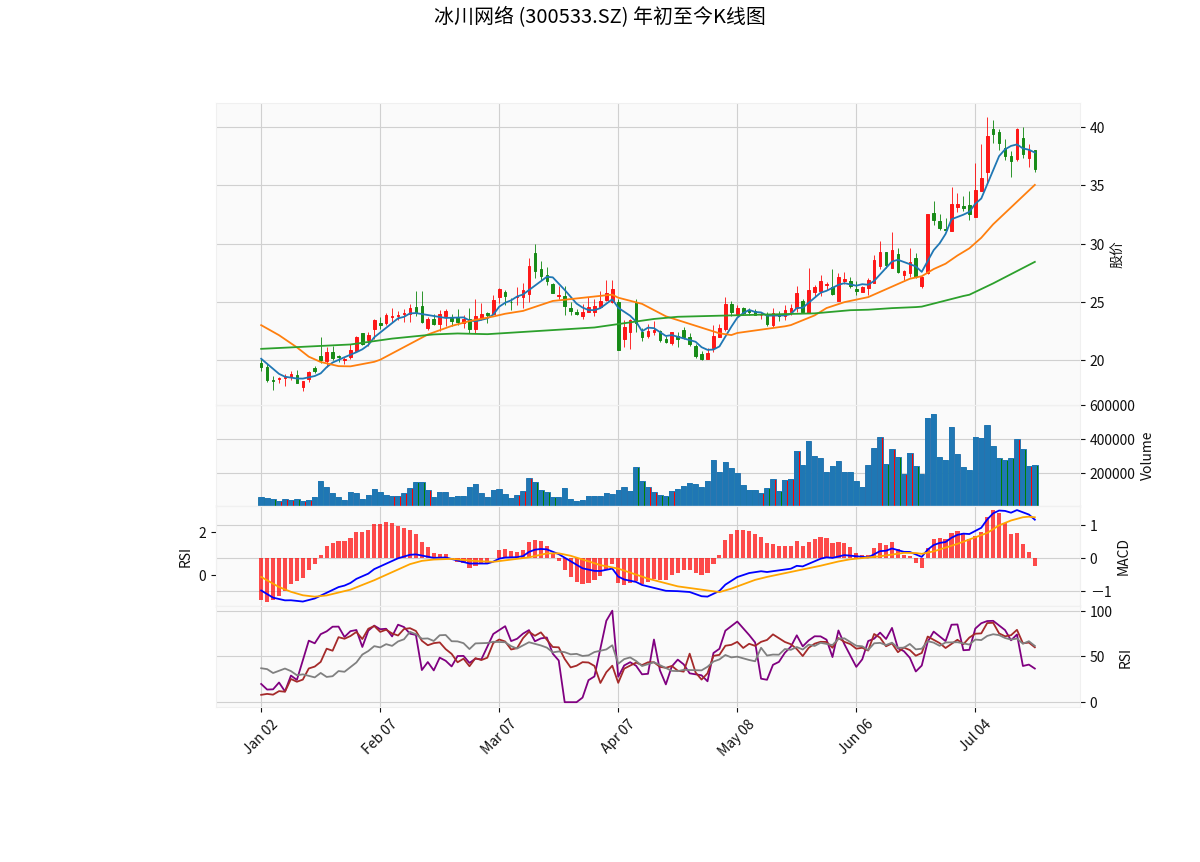Screen dimensions: 1200x862
Task: Click the 400000 volume tick label
Action: click(x=1112, y=440)
